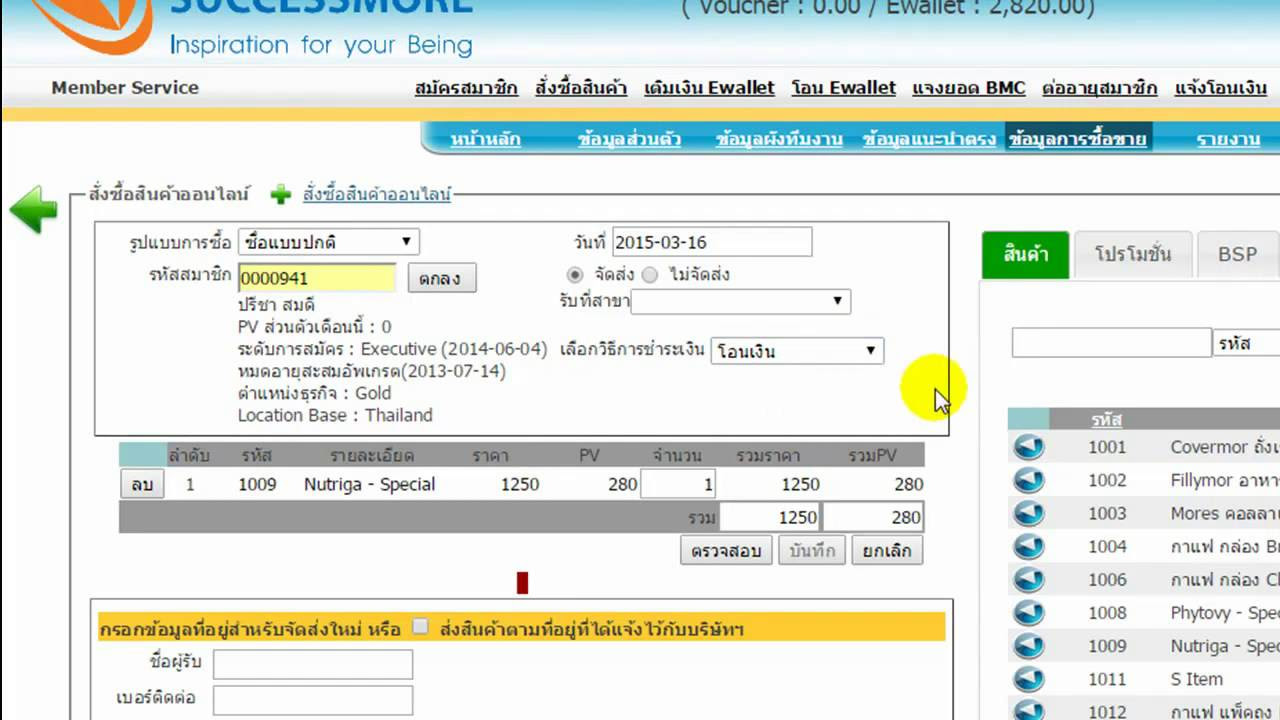Click the ลบ button for Nutriga - Special row
The width and height of the screenshot is (1280, 720).
pyautogui.click(x=142, y=484)
